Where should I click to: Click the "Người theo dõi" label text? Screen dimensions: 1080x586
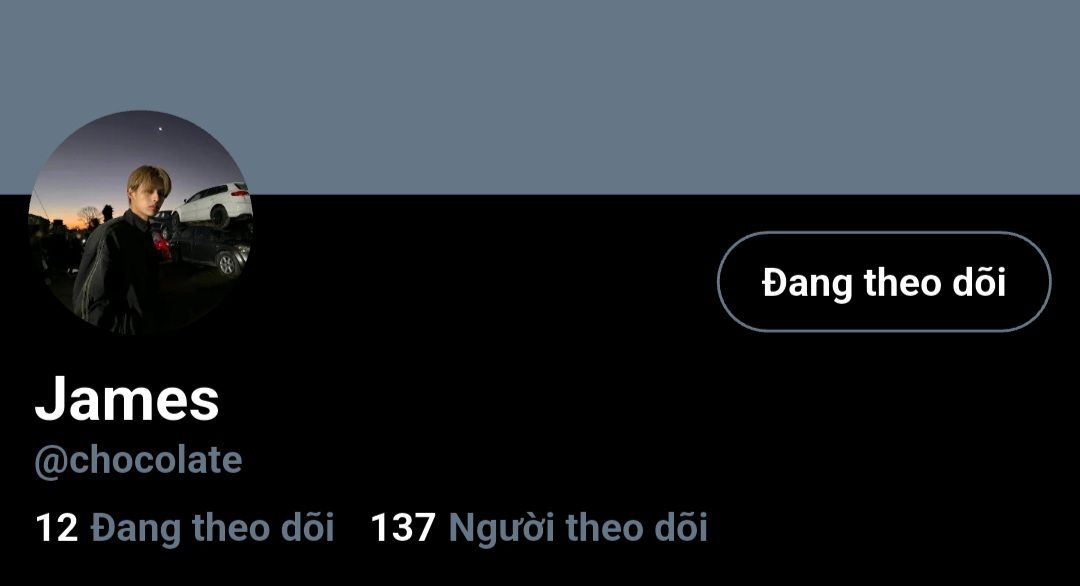coord(578,528)
